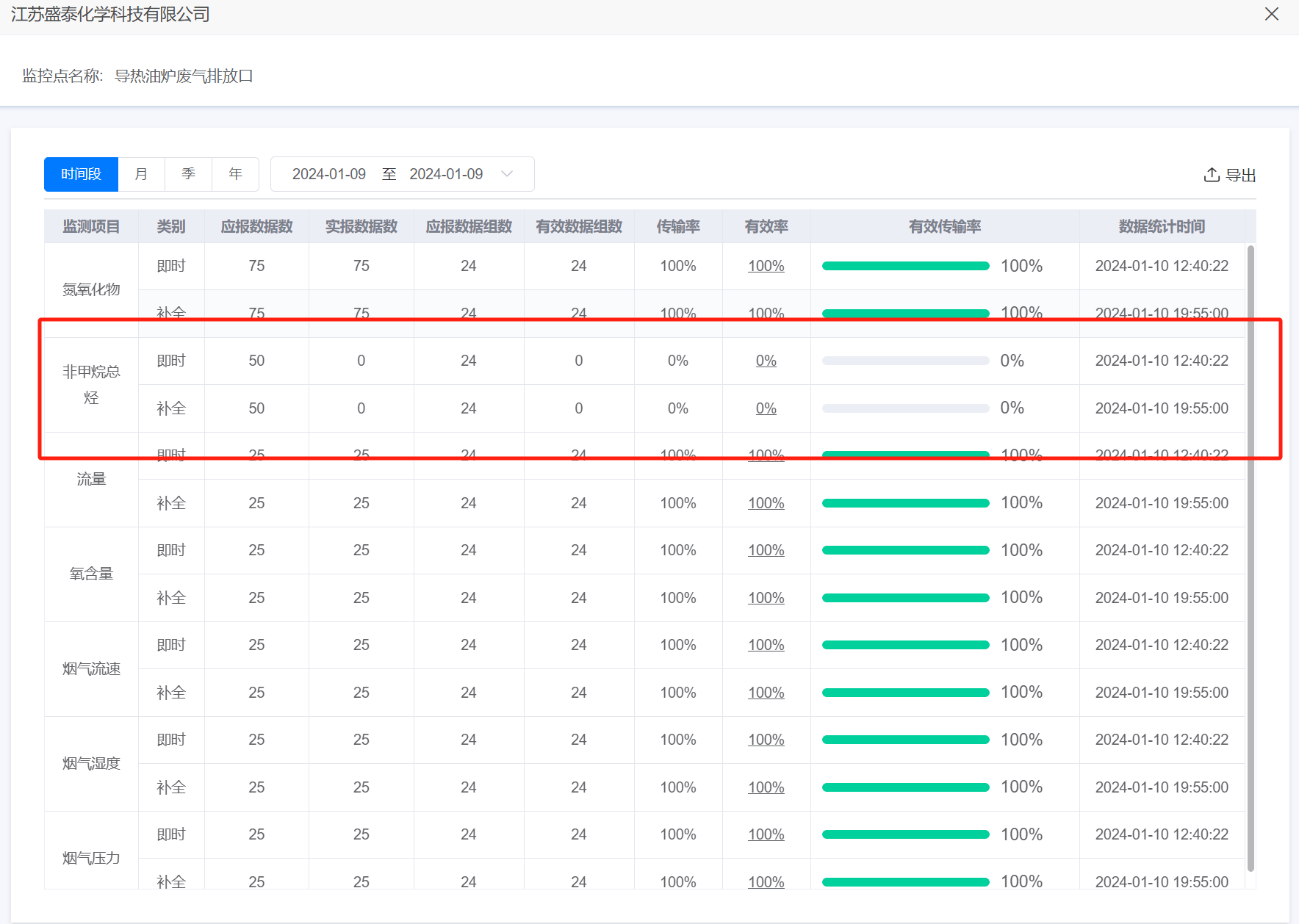Click the 监测项目 column header
The width and height of the screenshot is (1299, 924).
point(91,226)
